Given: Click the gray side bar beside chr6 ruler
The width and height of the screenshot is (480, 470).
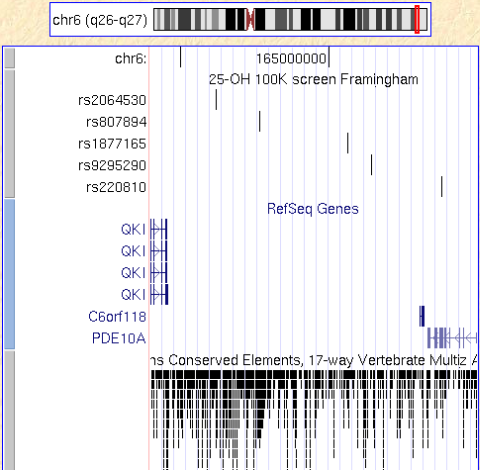Looking at the screenshot, I should coord(10,58).
